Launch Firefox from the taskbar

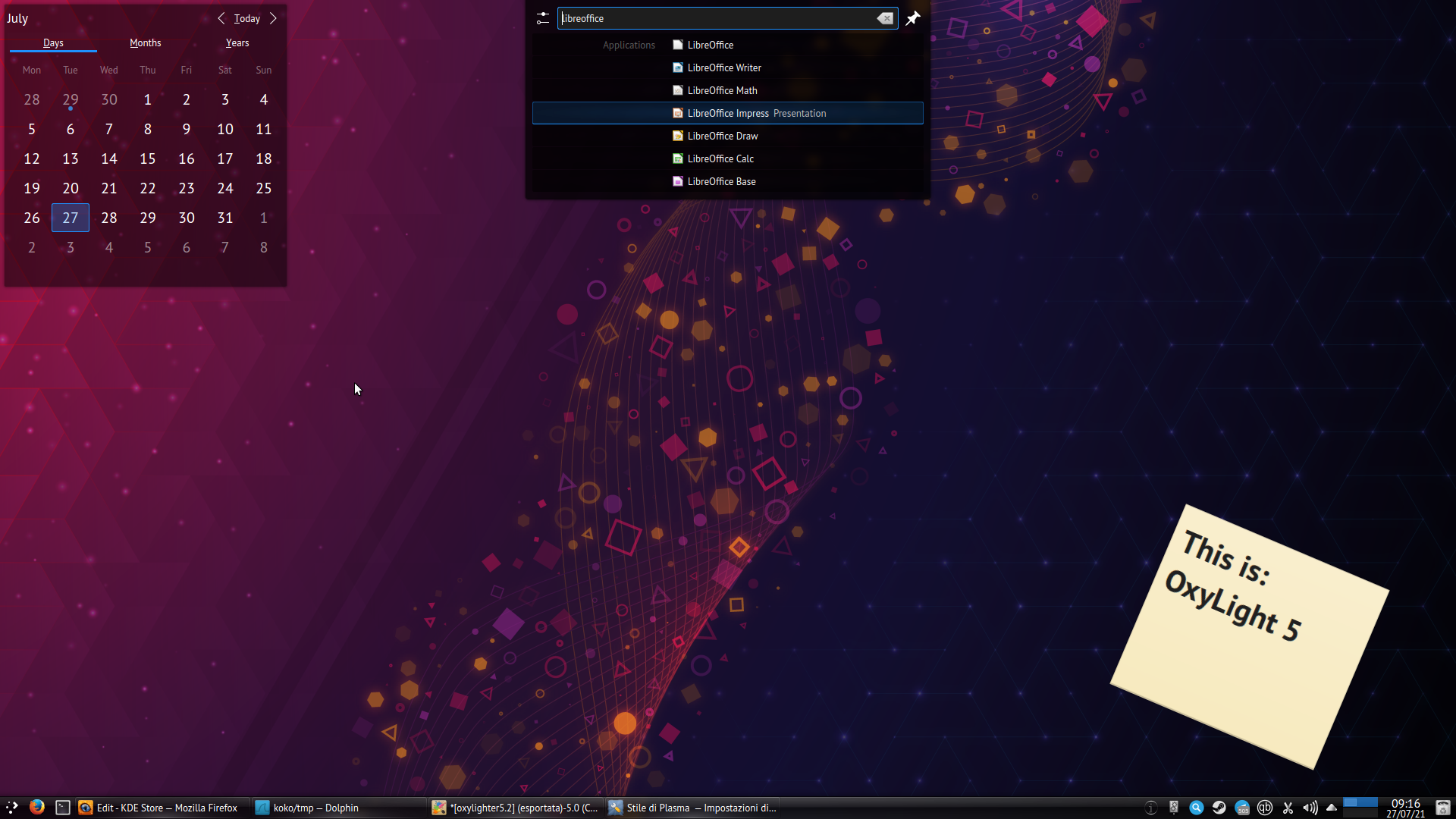[x=36, y=808]
